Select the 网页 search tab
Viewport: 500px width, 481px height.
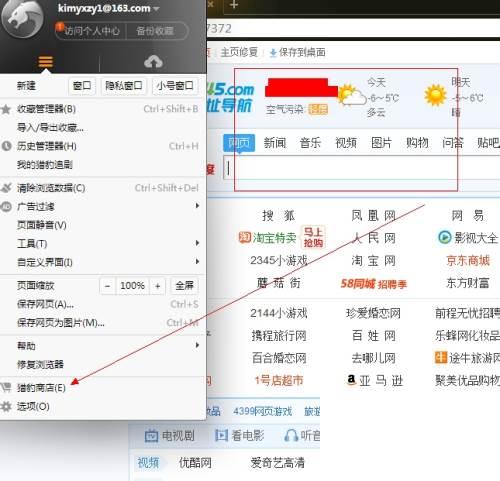[x=239, y=143]
